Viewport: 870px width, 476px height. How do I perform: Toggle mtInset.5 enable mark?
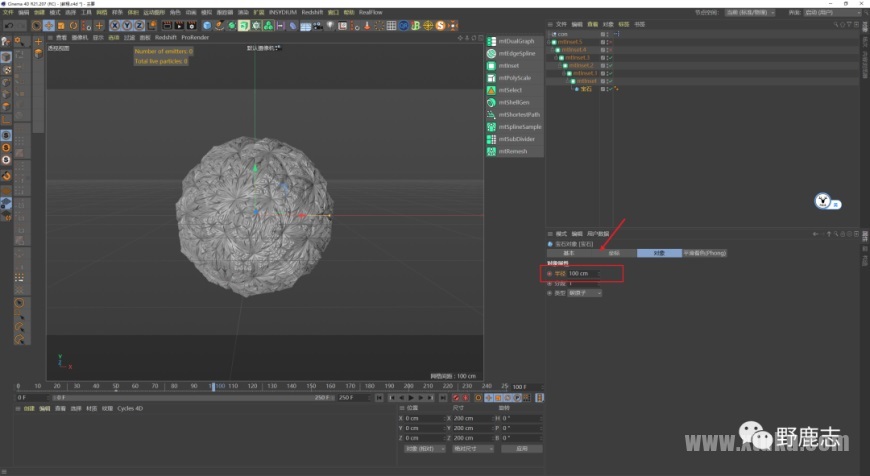click(x=610, y=42)
